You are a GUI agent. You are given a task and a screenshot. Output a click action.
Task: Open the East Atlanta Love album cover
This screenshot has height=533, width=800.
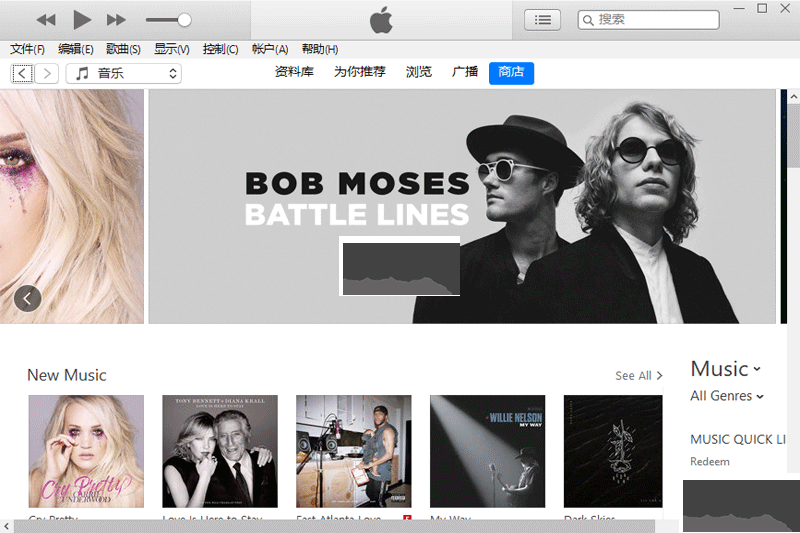coord(354,451)
